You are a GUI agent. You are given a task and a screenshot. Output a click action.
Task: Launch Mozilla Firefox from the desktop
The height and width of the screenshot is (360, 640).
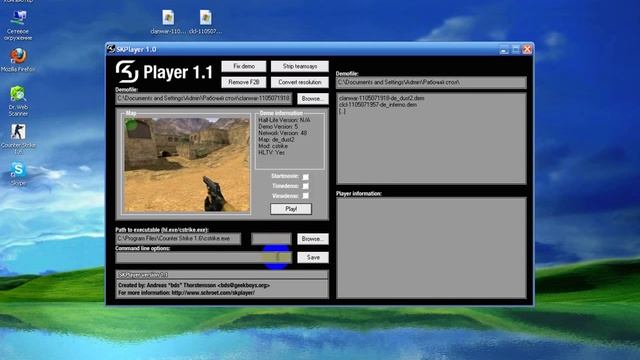pos(18,60)
